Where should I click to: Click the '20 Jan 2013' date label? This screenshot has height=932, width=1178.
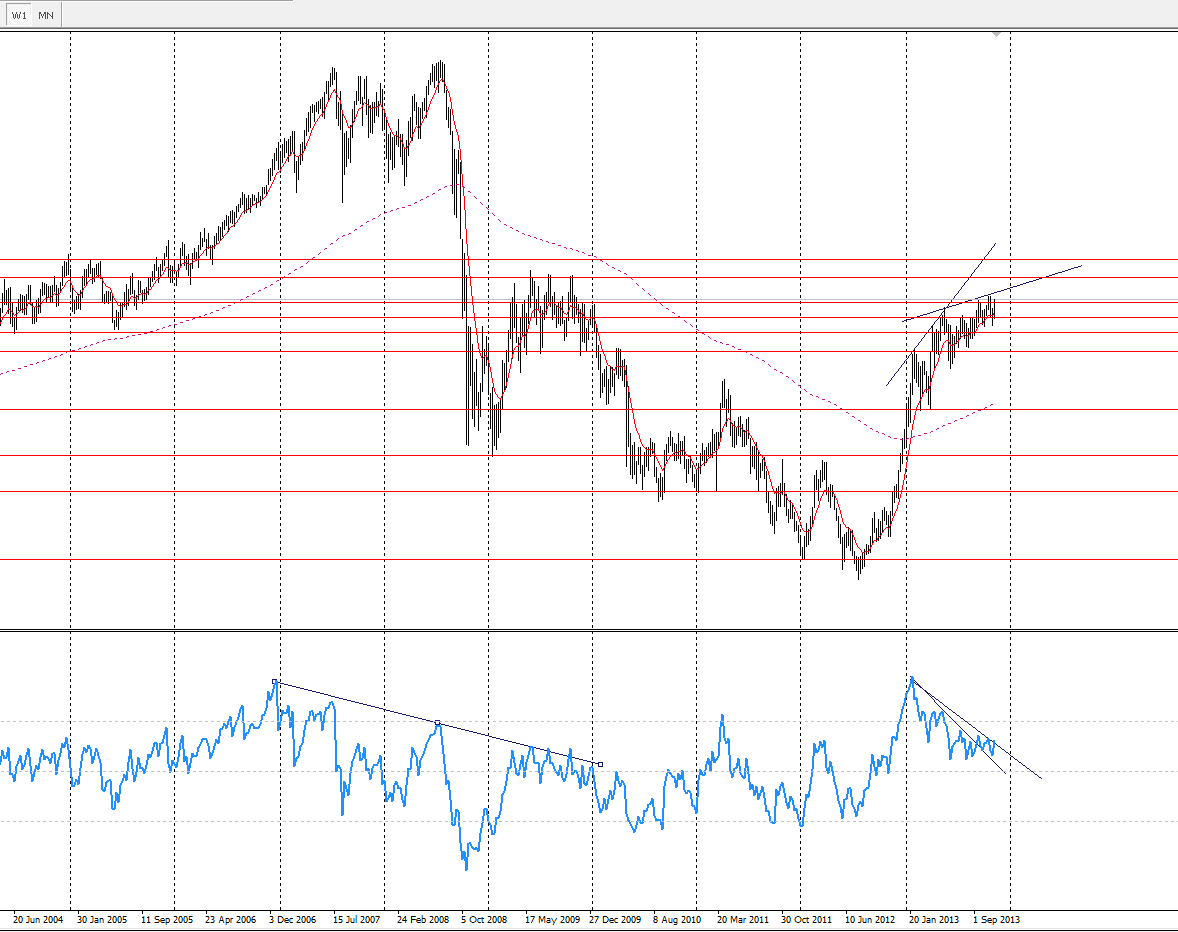tap(935, 919)
